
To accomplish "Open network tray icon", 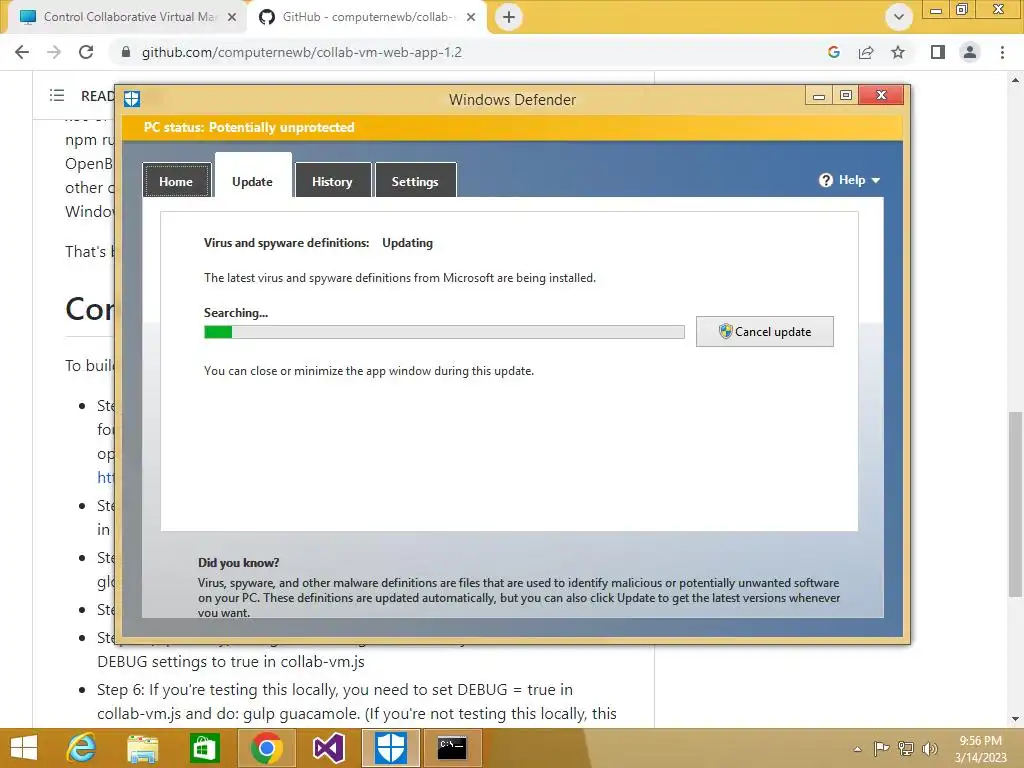I will pos(906,748).
